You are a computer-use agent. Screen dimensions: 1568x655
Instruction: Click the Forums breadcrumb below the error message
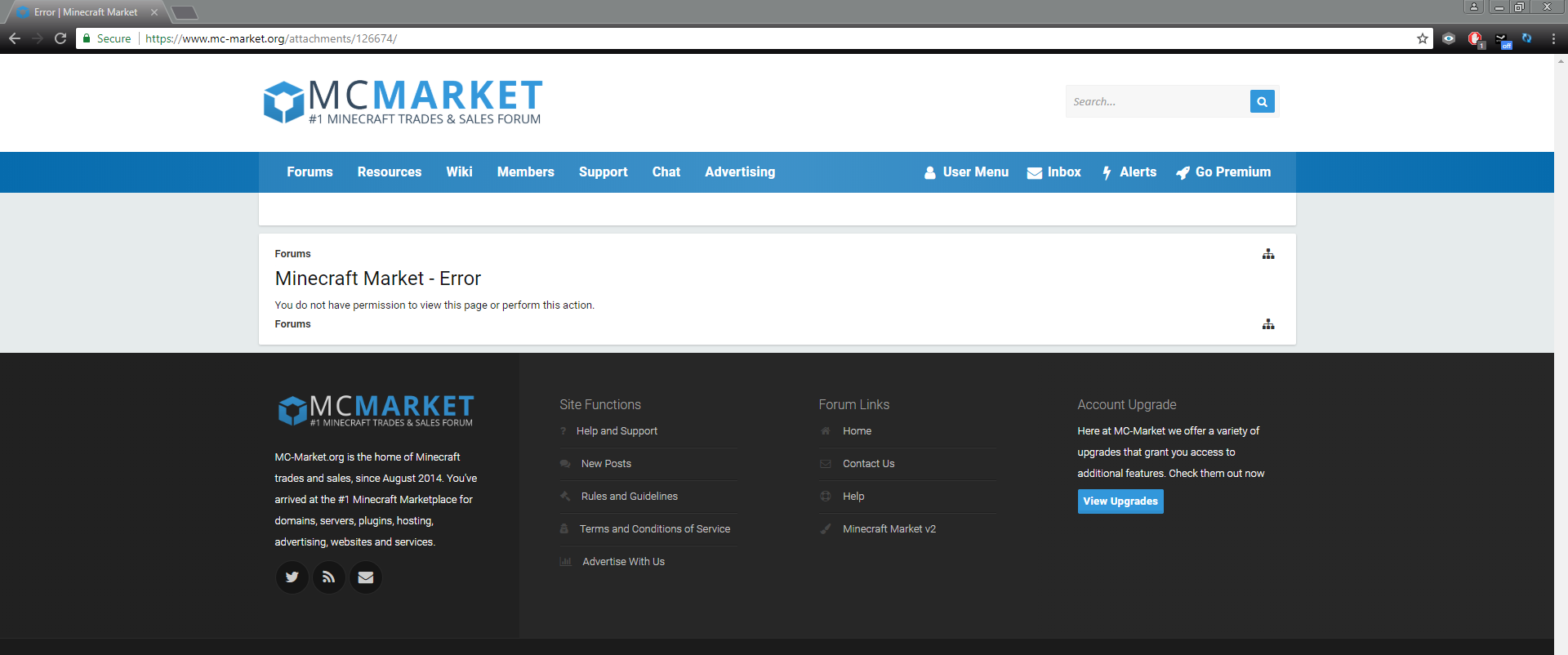[292, 324]
